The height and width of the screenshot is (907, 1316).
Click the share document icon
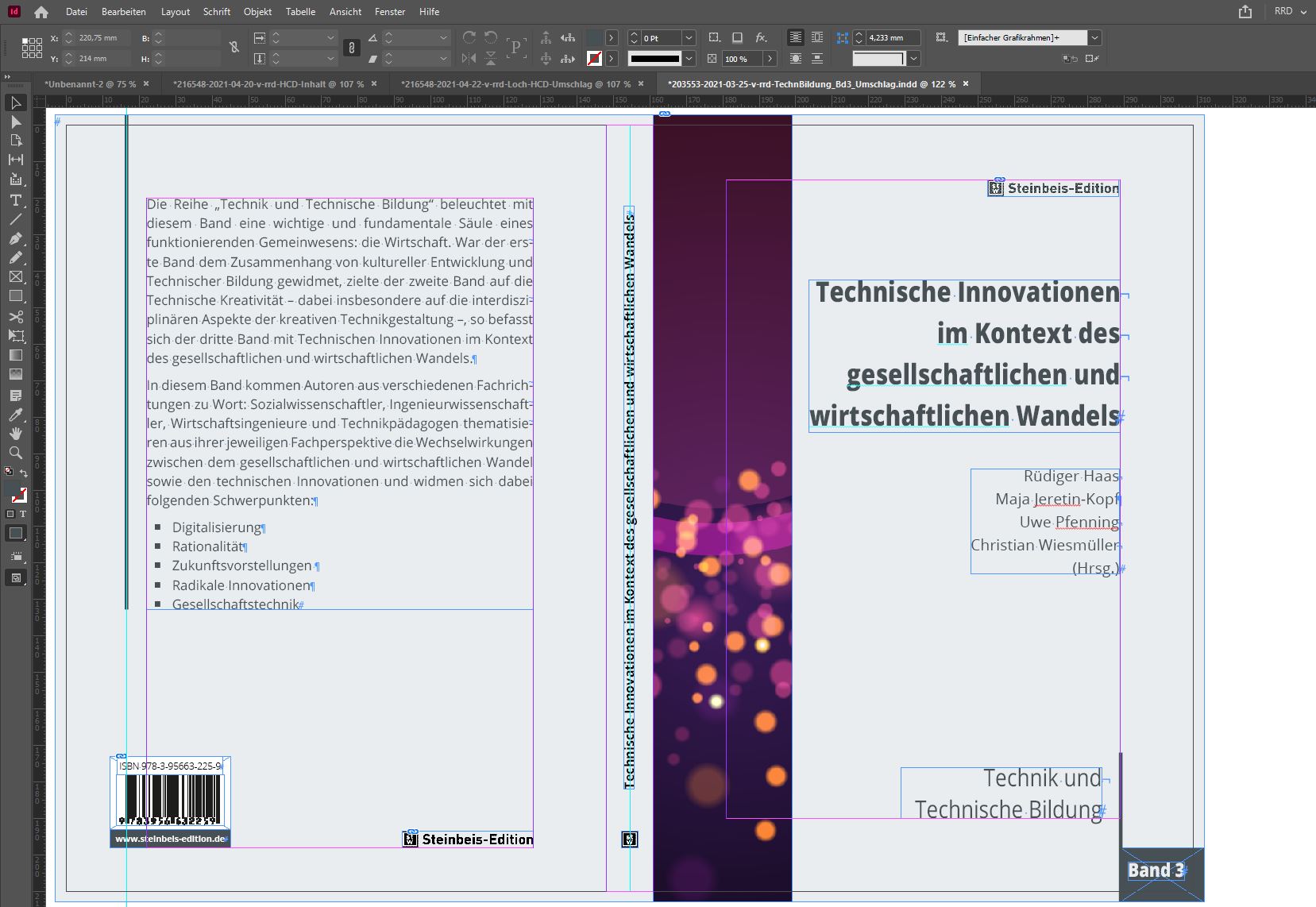click(1245, 12)
